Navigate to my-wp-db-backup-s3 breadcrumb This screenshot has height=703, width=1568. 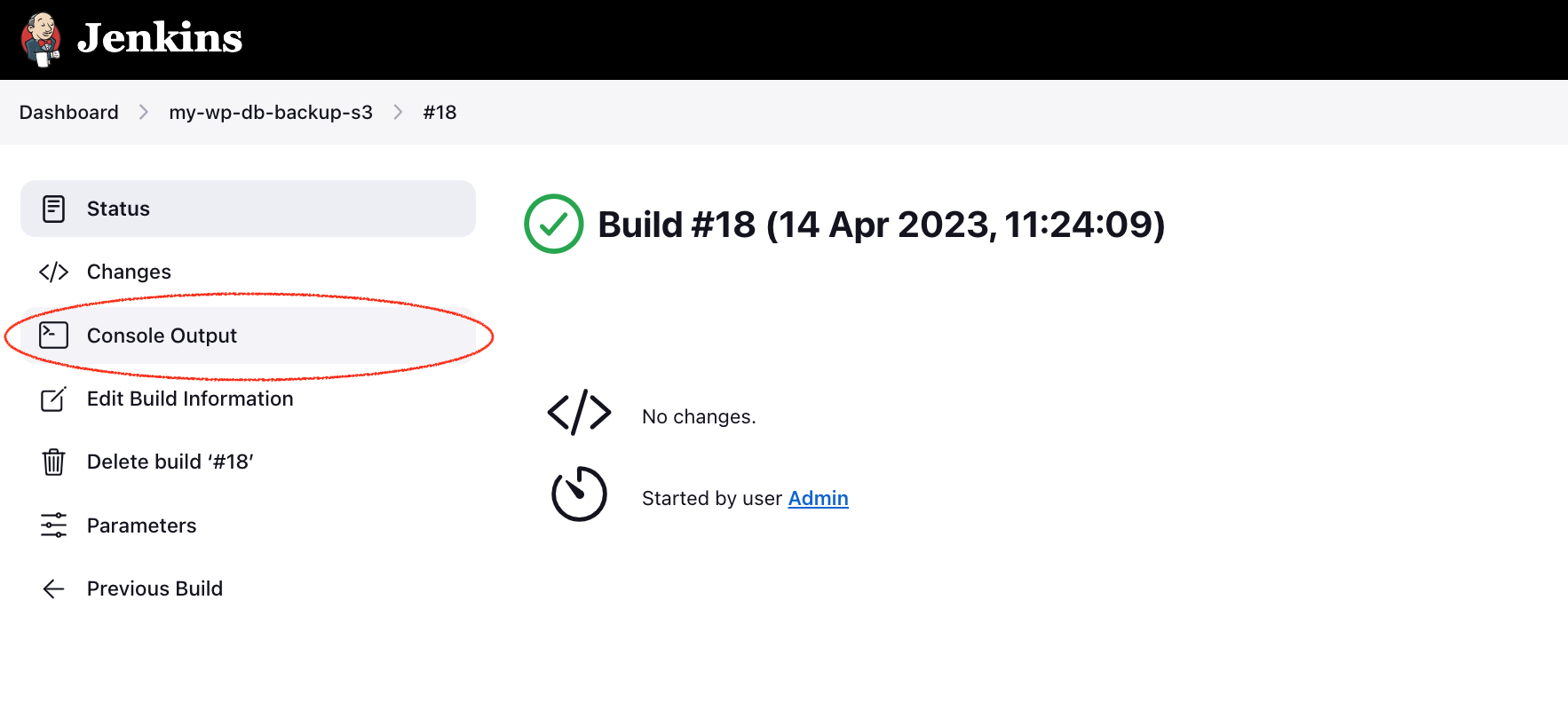pos(271,112)
